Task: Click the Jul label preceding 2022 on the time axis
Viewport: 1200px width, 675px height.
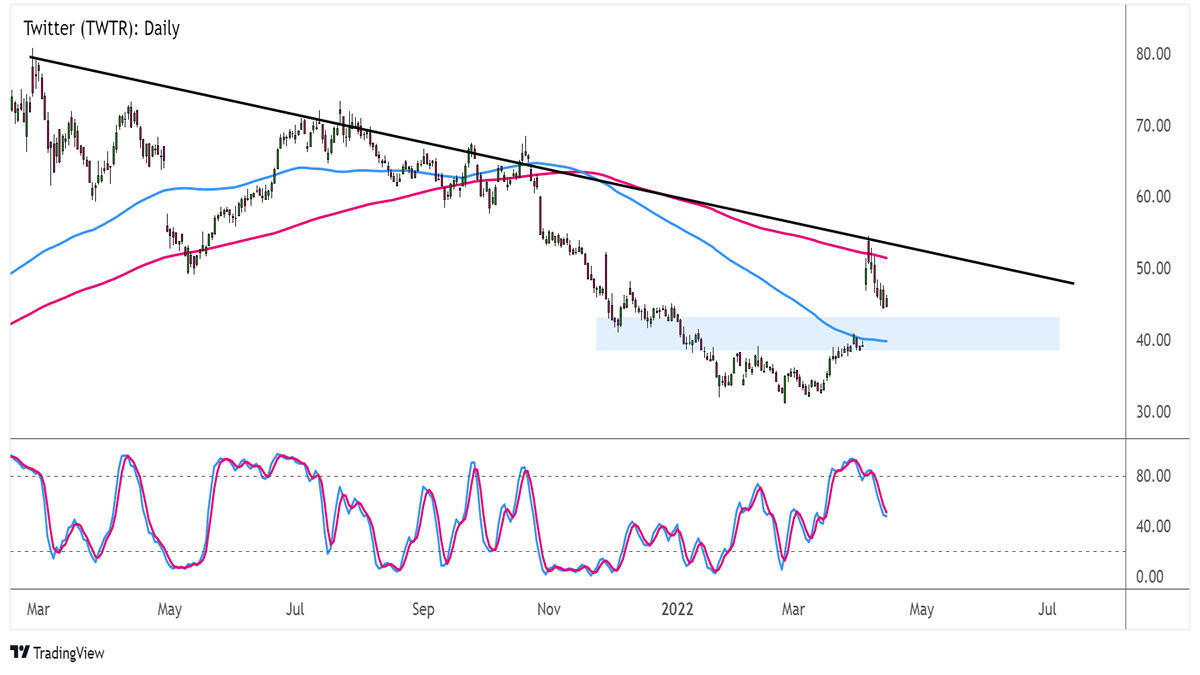Action: coord(294,608)
